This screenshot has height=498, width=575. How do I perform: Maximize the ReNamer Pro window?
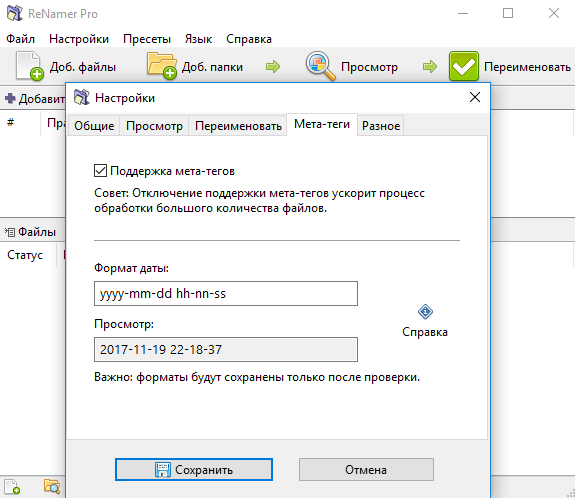(x=508, y=14)
